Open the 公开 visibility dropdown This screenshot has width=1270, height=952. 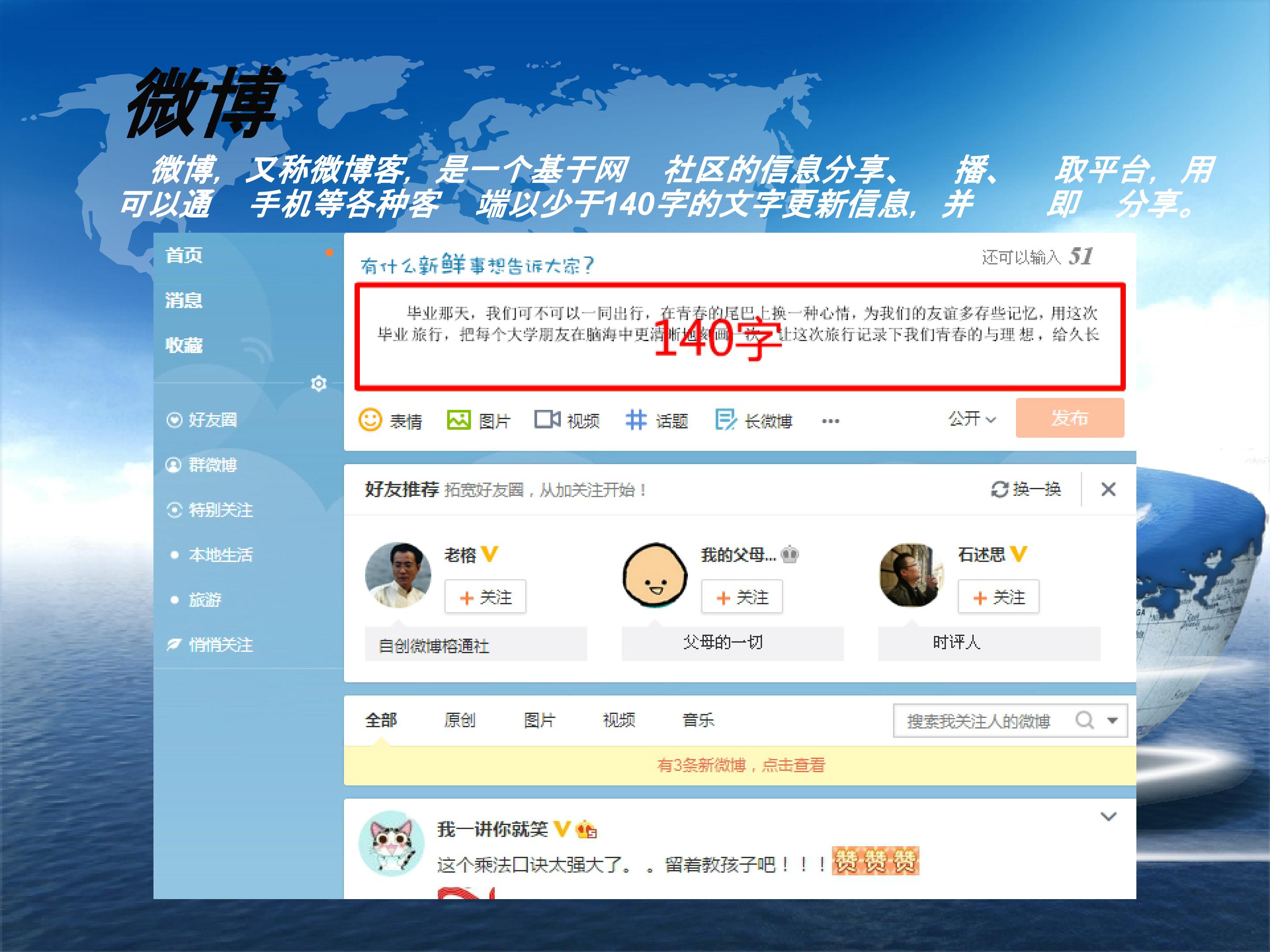point(972,419)
